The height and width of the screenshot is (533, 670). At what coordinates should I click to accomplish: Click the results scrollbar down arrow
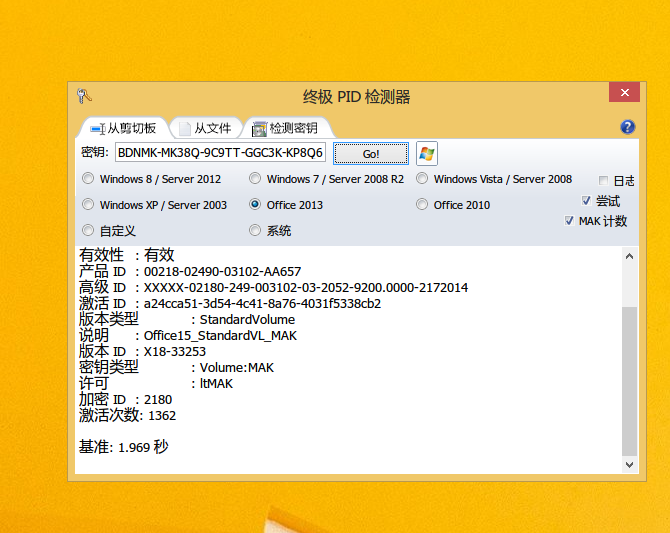coord(629,465)
